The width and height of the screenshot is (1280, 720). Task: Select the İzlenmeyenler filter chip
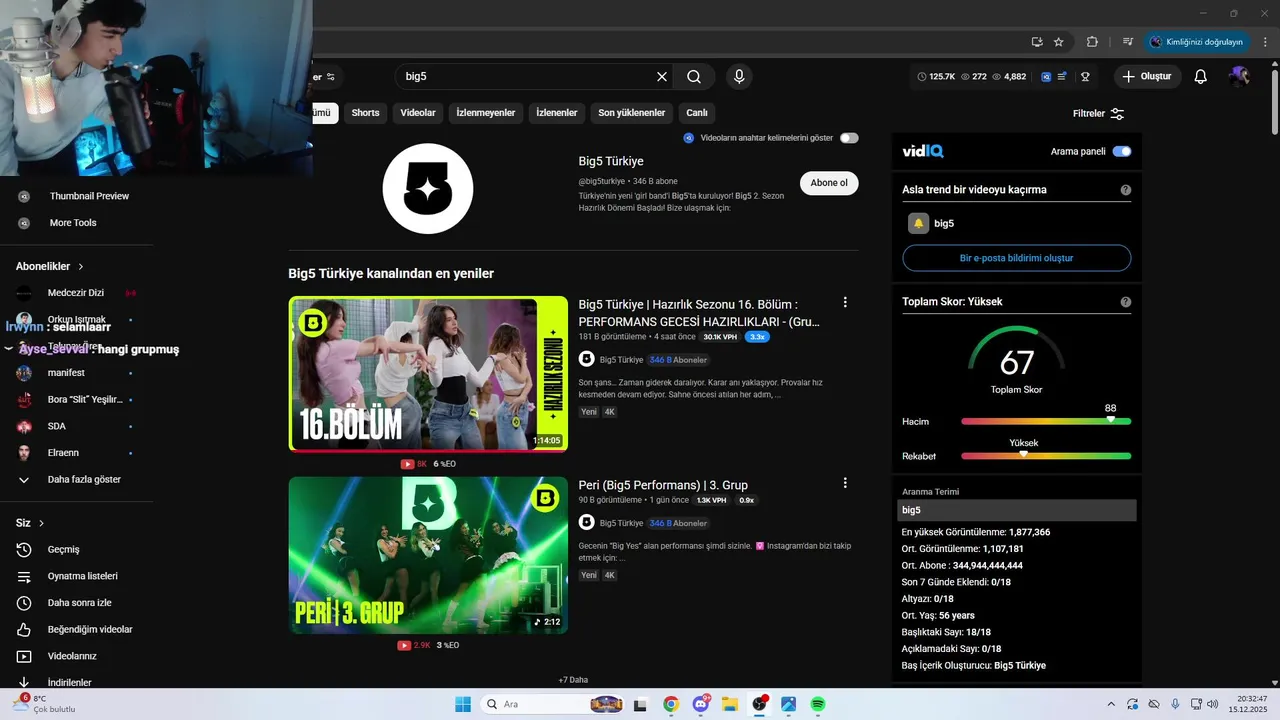[486, 113]
